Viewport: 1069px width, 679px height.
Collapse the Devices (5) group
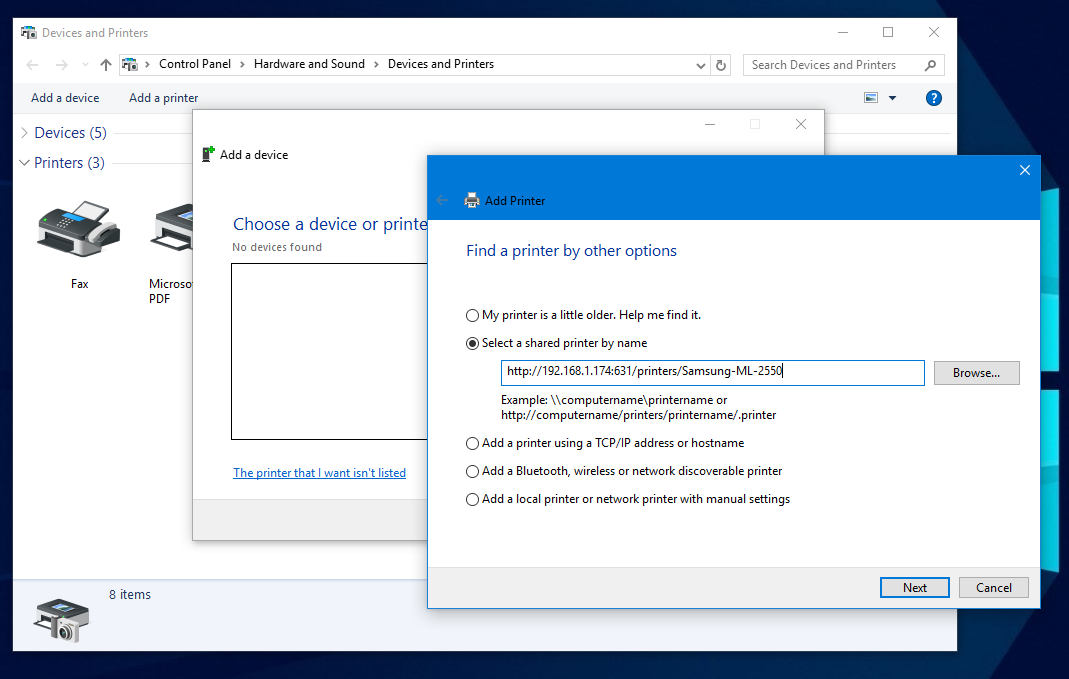coord(25,133)
